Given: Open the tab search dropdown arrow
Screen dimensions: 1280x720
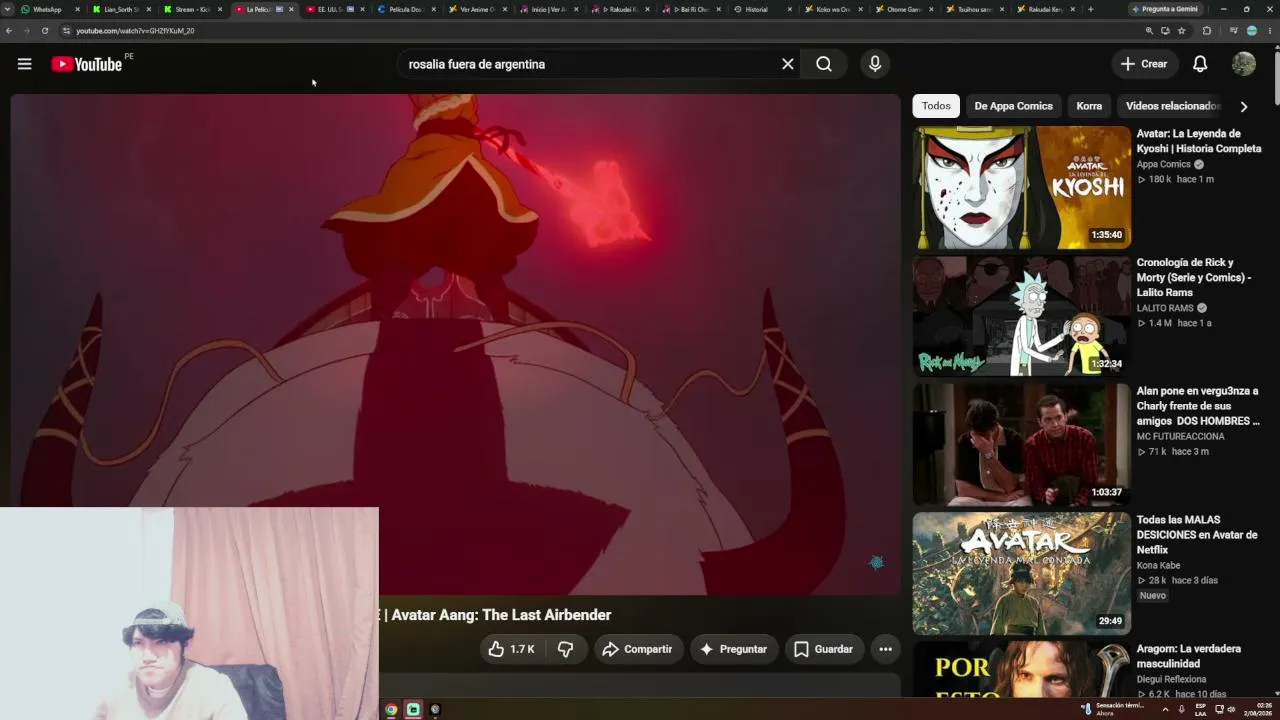Looking at the screenshot, I should tap(8, 9).
